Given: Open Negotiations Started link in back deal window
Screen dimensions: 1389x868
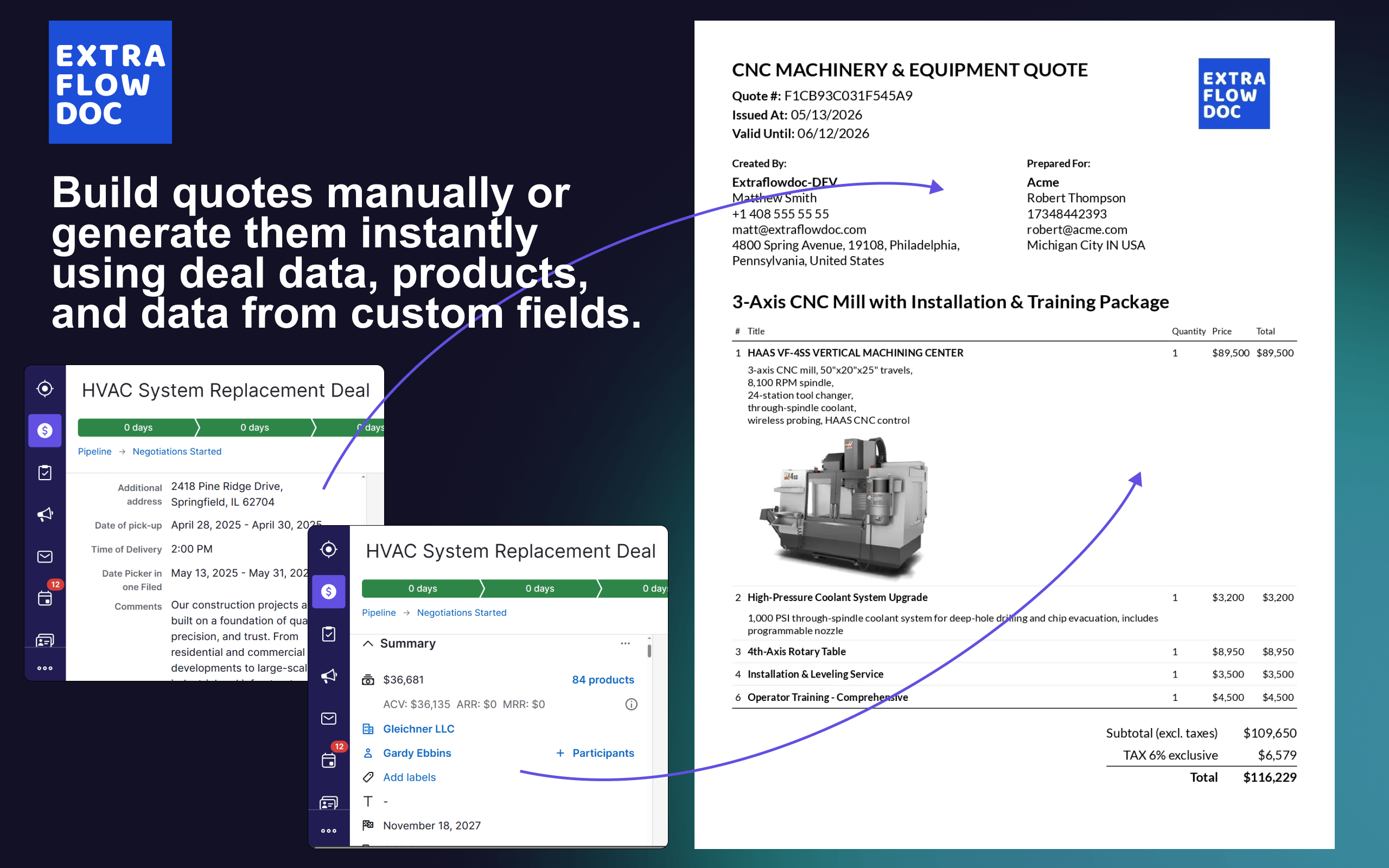Looking at the screenshot, I should (x=177, y=452).
